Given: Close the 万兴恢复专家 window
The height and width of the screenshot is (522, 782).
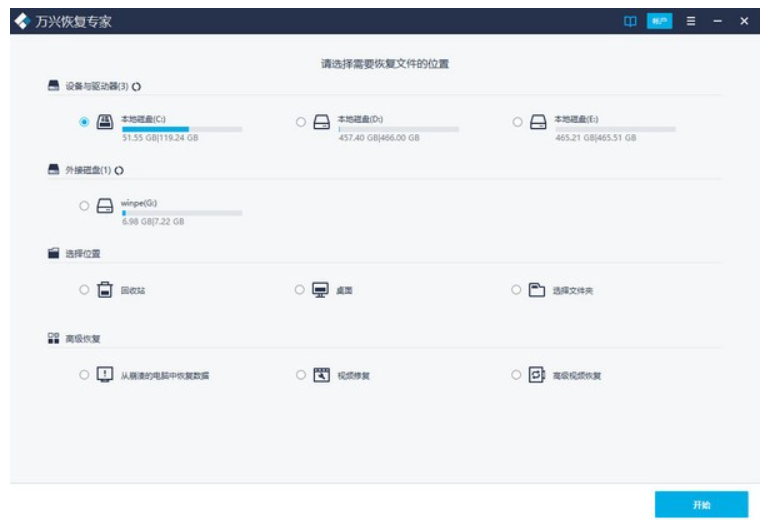Looking at the screenshot, I should 744,21.
